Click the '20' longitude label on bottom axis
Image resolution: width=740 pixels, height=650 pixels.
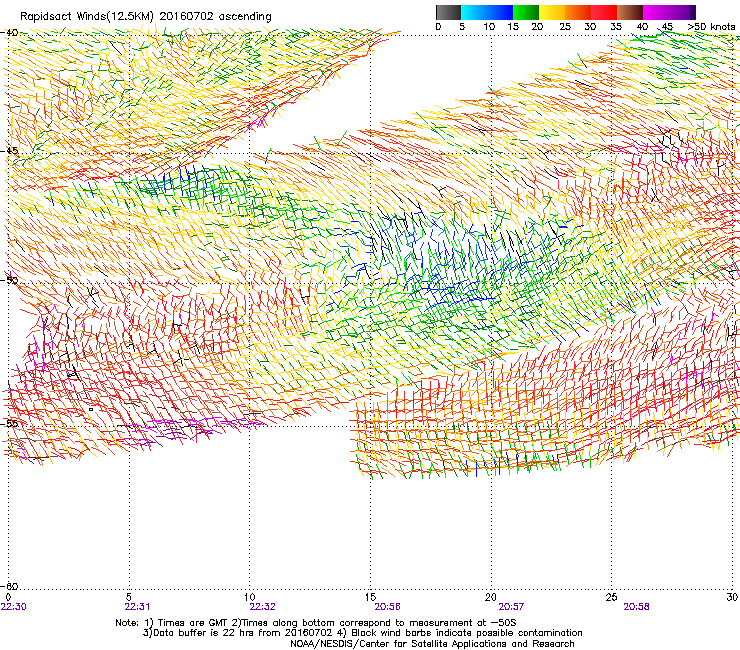tap(491, 597)
